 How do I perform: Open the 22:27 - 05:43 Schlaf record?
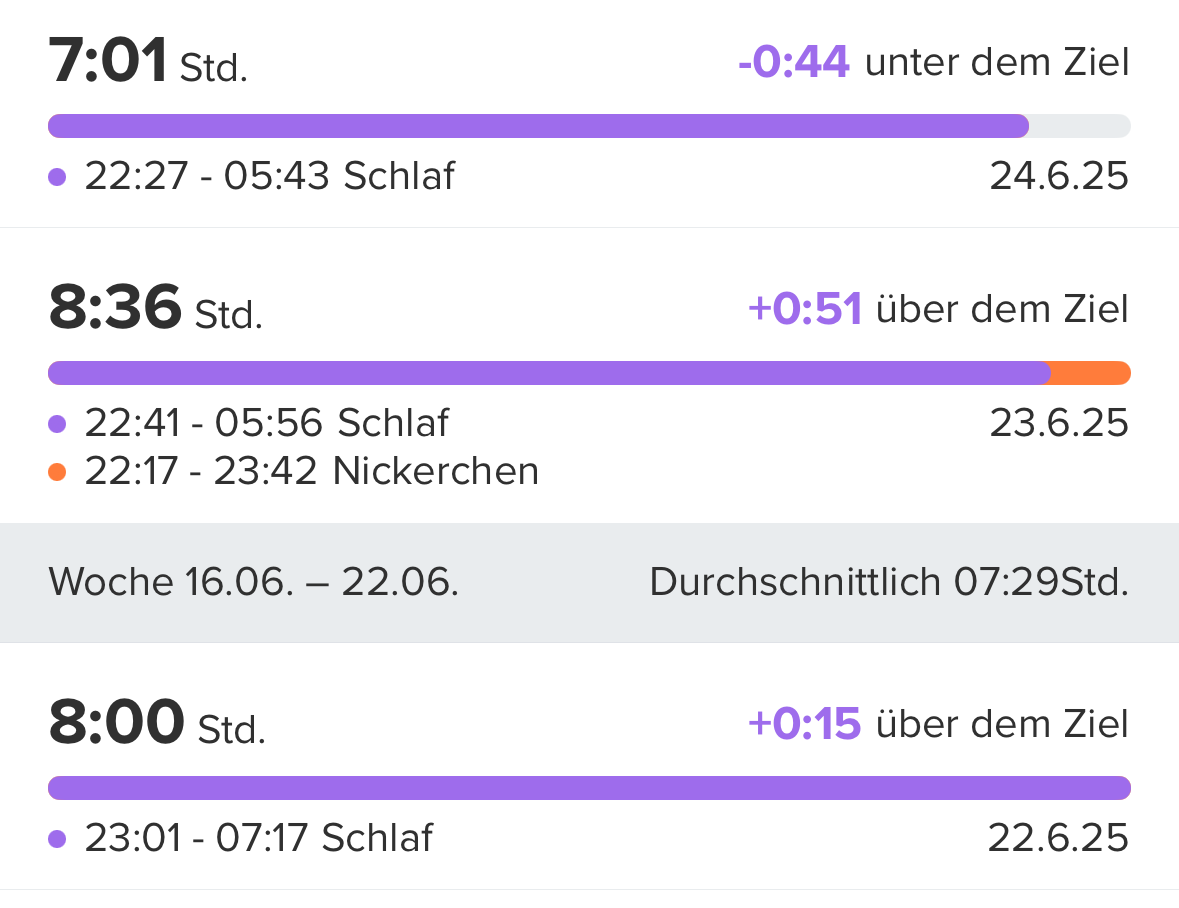[269, 176]
